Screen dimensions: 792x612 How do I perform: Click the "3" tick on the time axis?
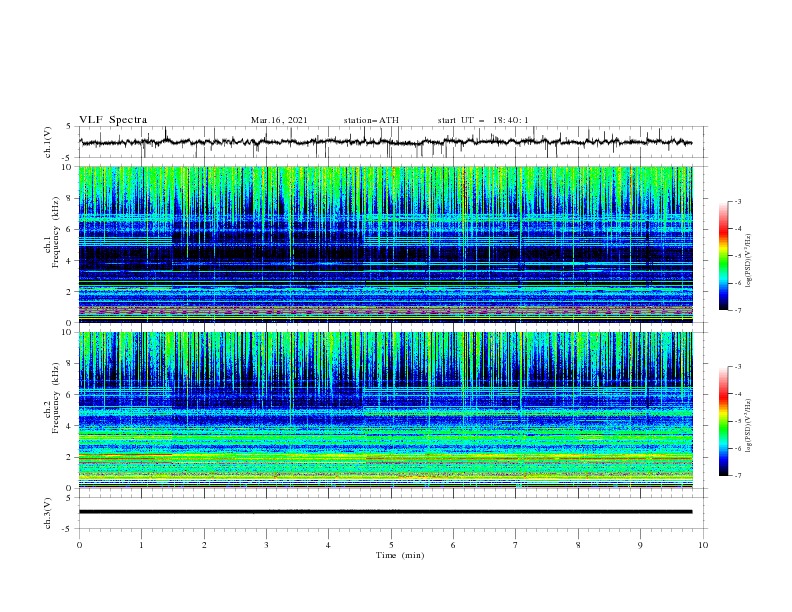pyautogui.click(x=266, y=545)
